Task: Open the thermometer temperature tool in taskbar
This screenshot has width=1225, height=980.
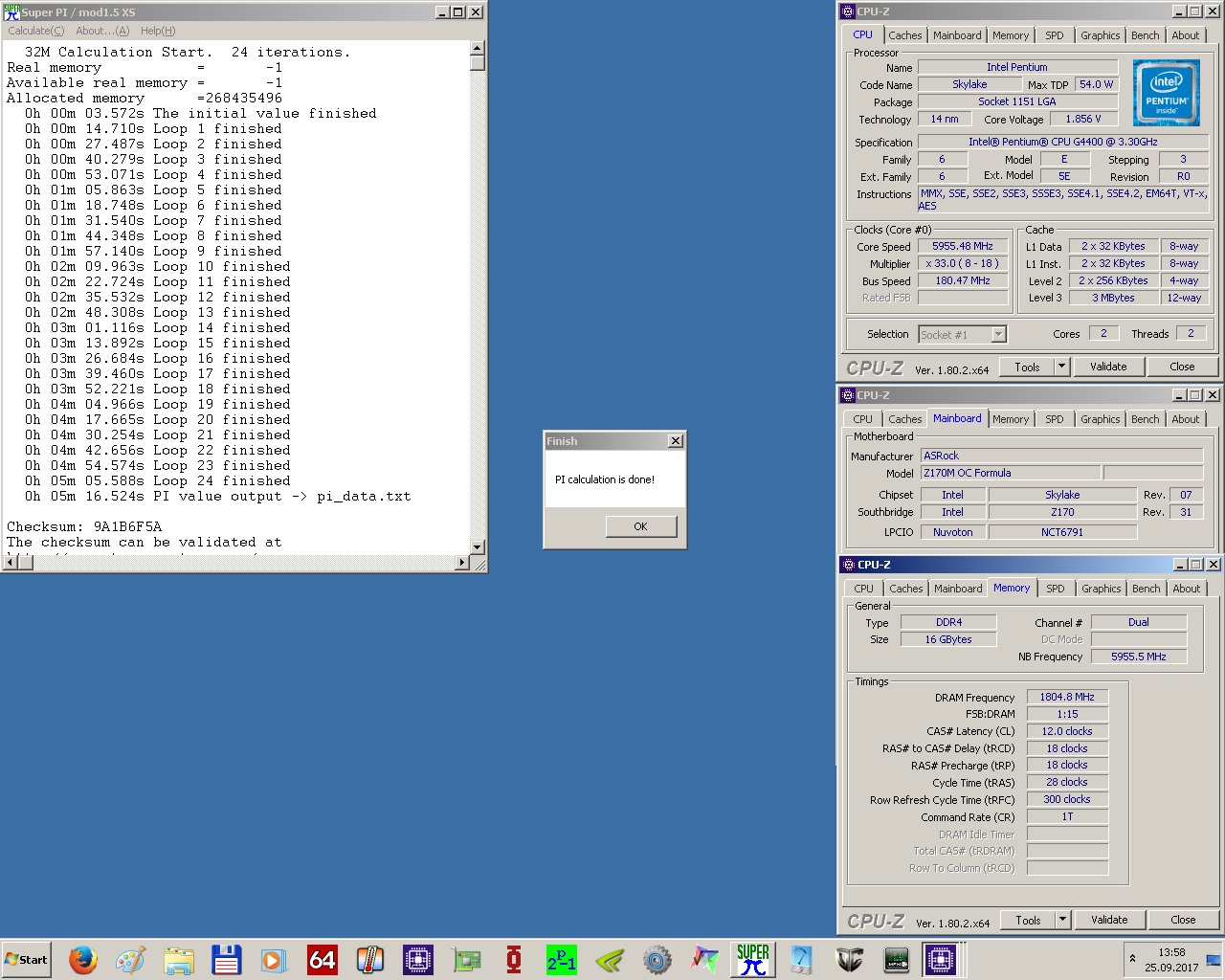Action: coord(370,959)
